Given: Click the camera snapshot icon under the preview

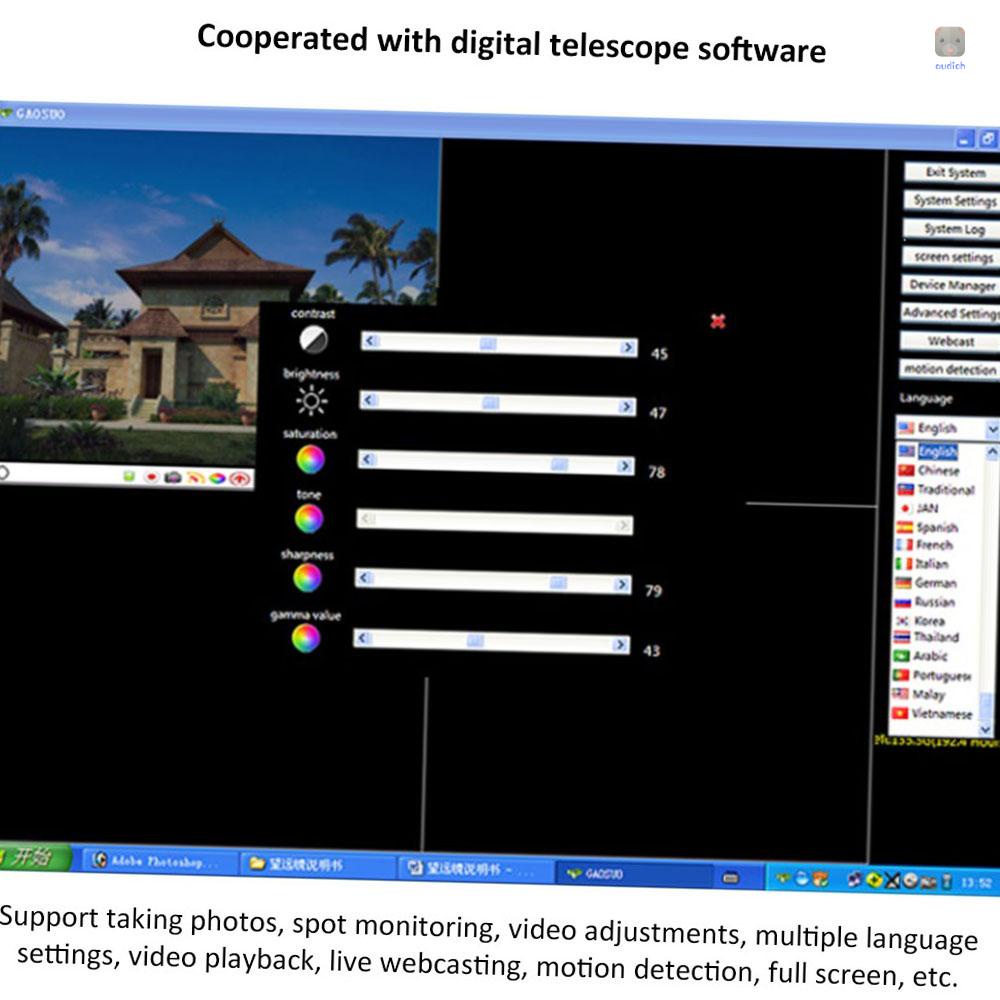Looking at the screenshot, I should click(173, 477).
